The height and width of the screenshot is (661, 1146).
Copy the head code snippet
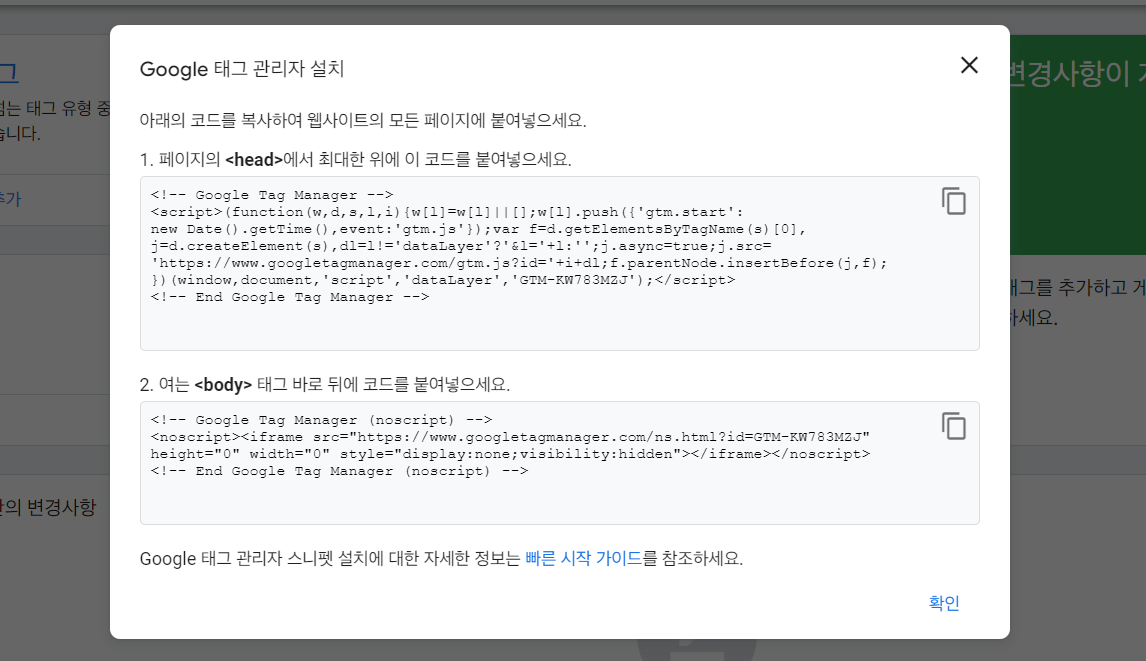click(x=954, y=201)
